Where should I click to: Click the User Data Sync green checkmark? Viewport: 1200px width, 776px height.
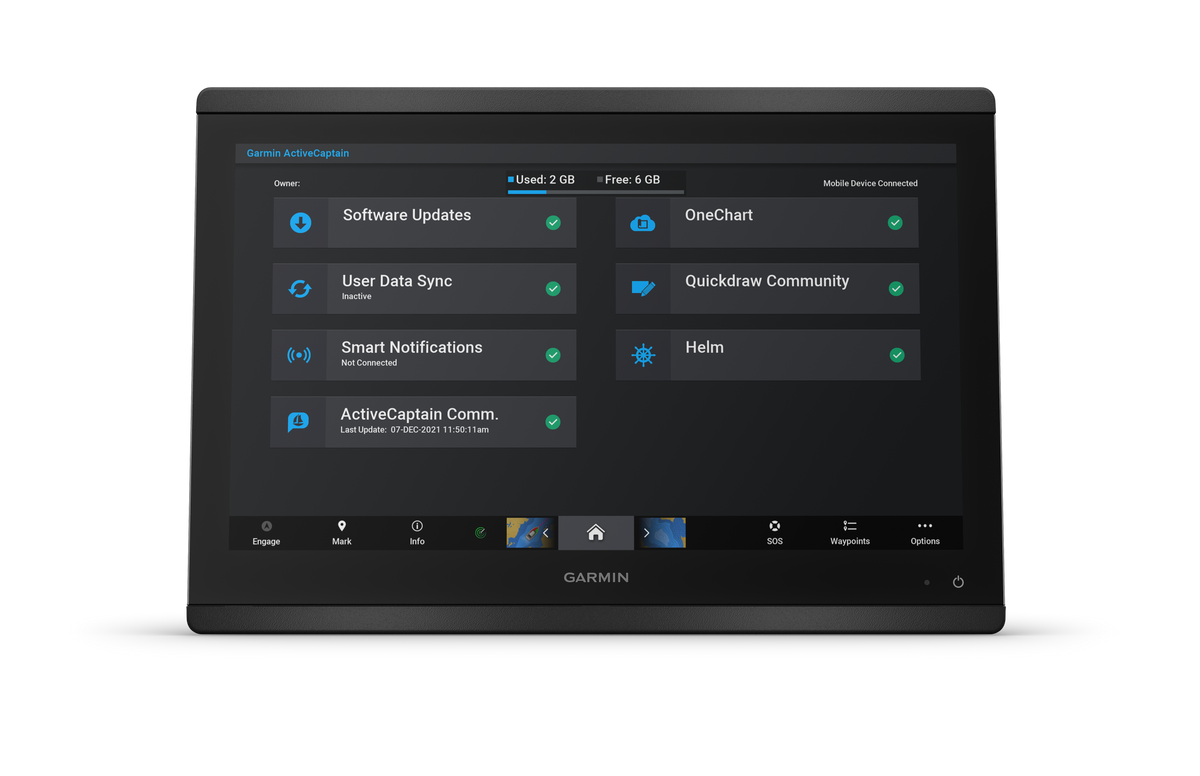tap(553, 289)
